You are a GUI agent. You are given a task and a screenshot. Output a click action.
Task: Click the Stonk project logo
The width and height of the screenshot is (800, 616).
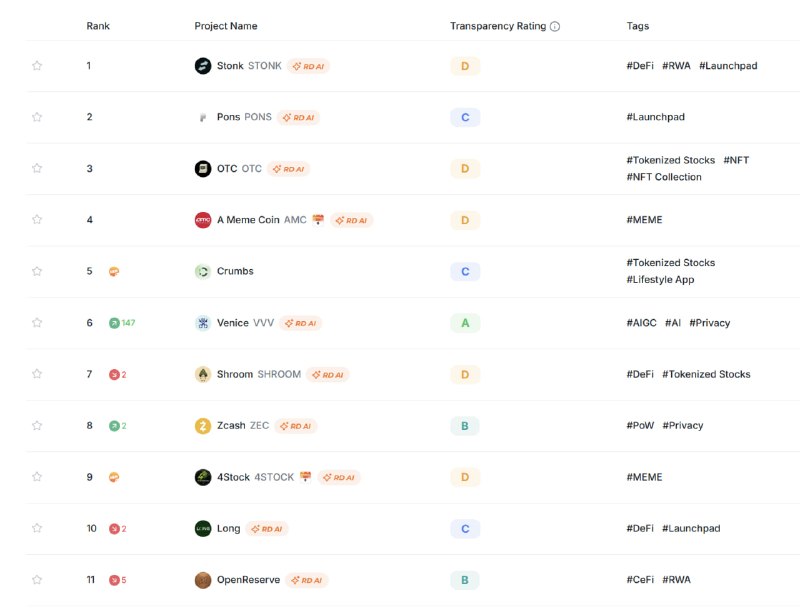[203, 66]
